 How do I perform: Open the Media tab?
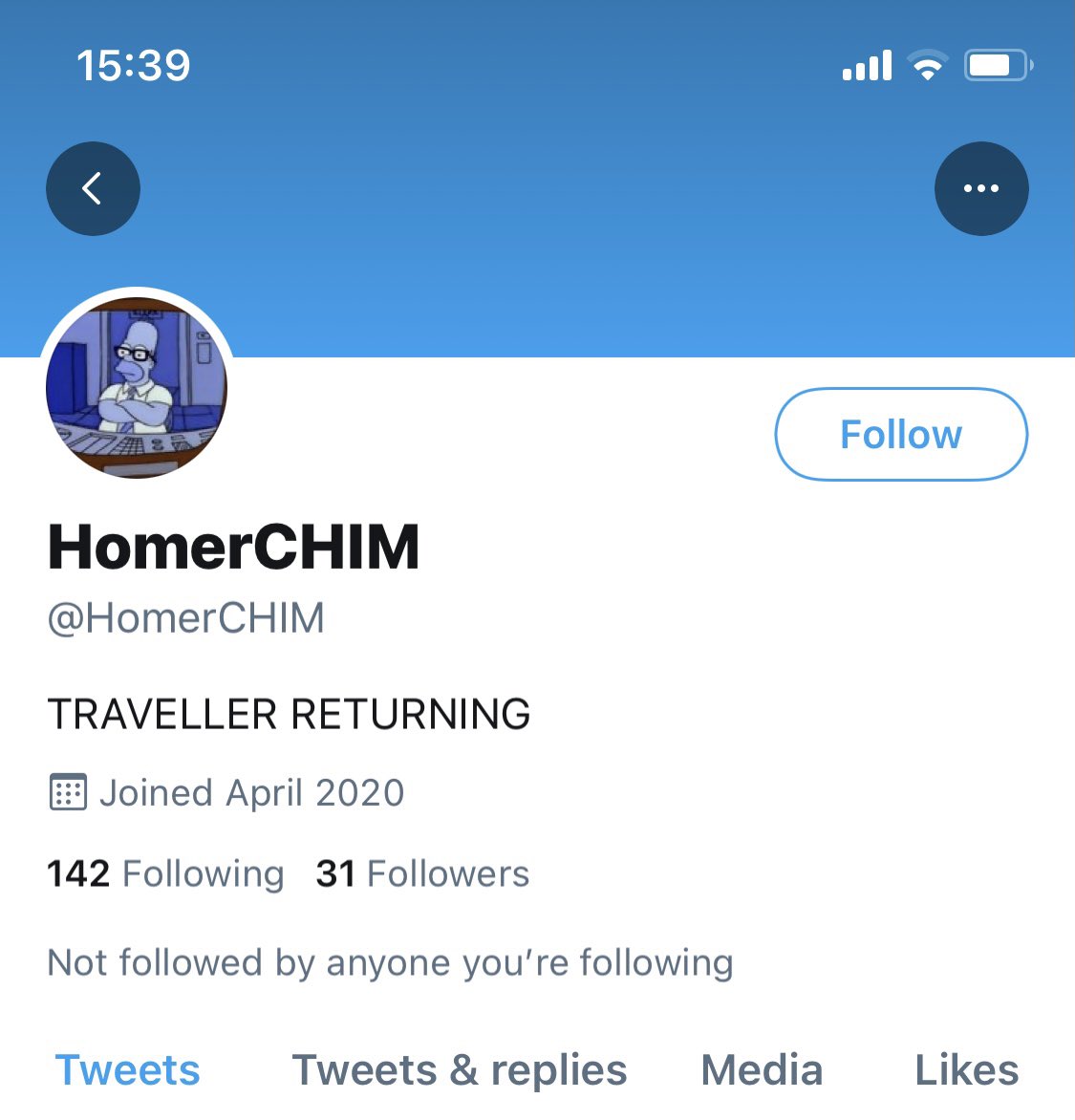pos(763,1070)
